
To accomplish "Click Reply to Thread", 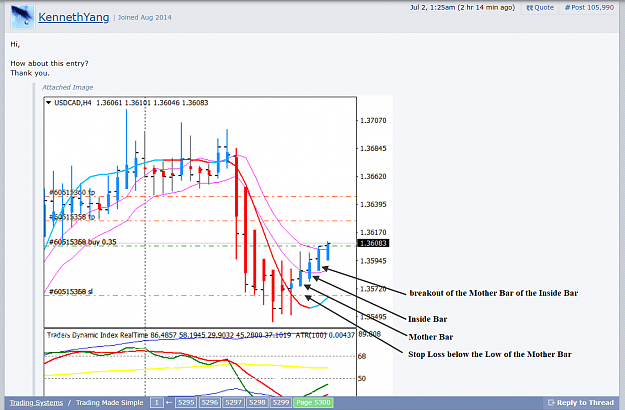I will pyautogui.click(x=581, y=402).
